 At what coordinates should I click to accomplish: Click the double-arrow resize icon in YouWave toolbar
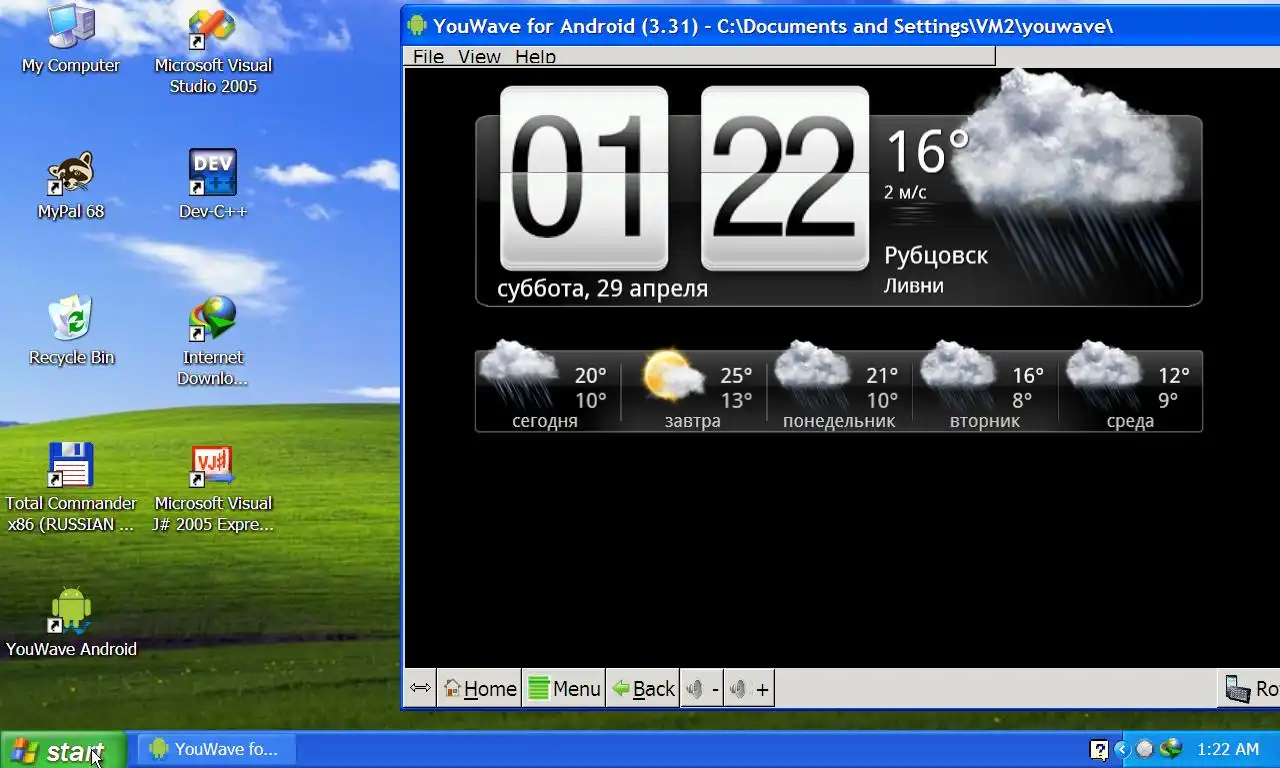pyautogui.click(x=420, y=688)
